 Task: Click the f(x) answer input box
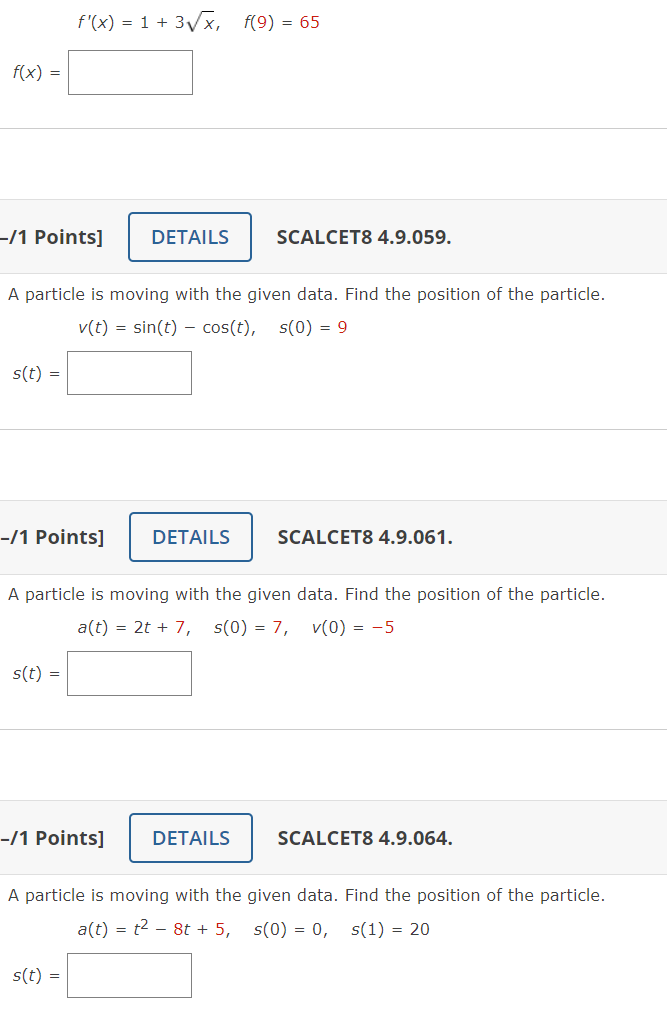point(130,72)
